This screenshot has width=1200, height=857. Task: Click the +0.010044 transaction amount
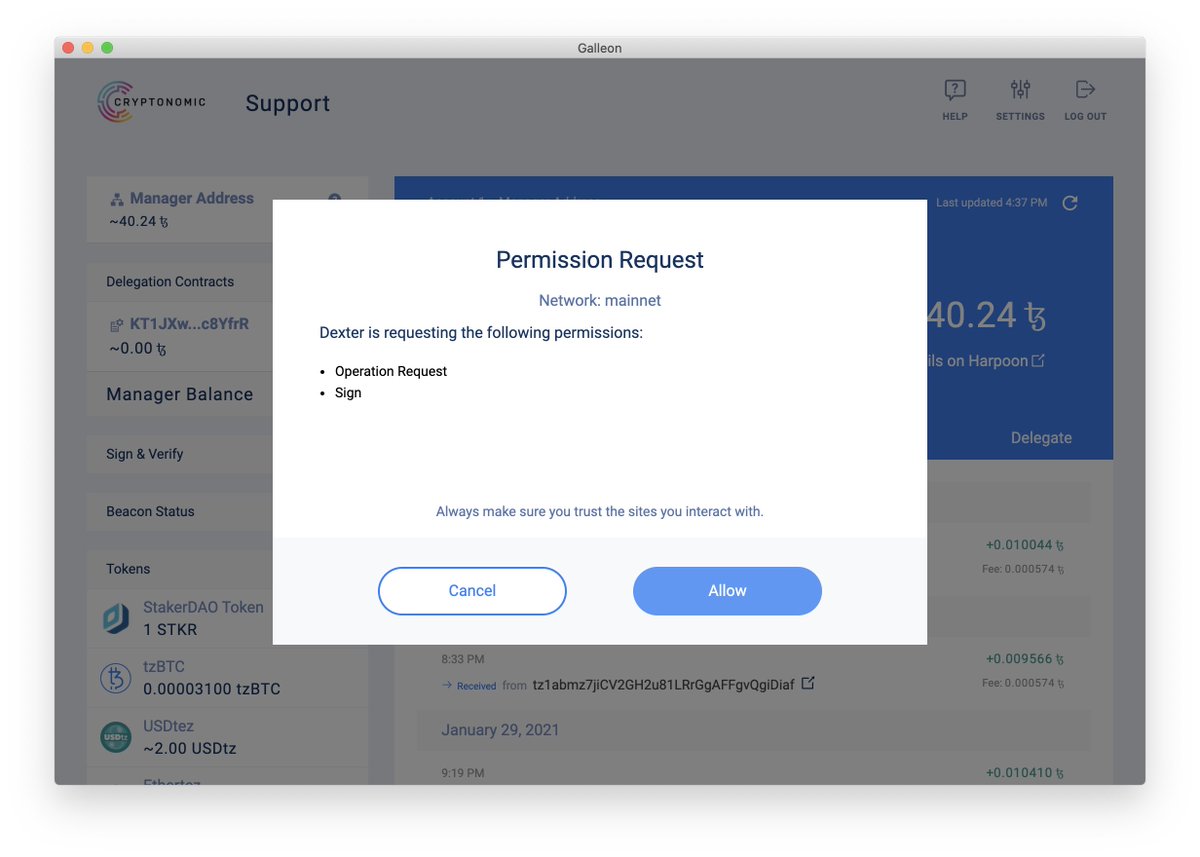click(x=1024, y=546)
